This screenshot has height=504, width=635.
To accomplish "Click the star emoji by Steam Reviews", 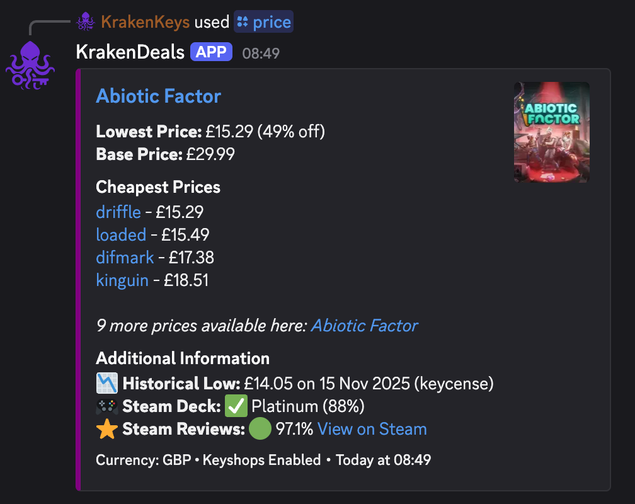I will coord(107,429).
